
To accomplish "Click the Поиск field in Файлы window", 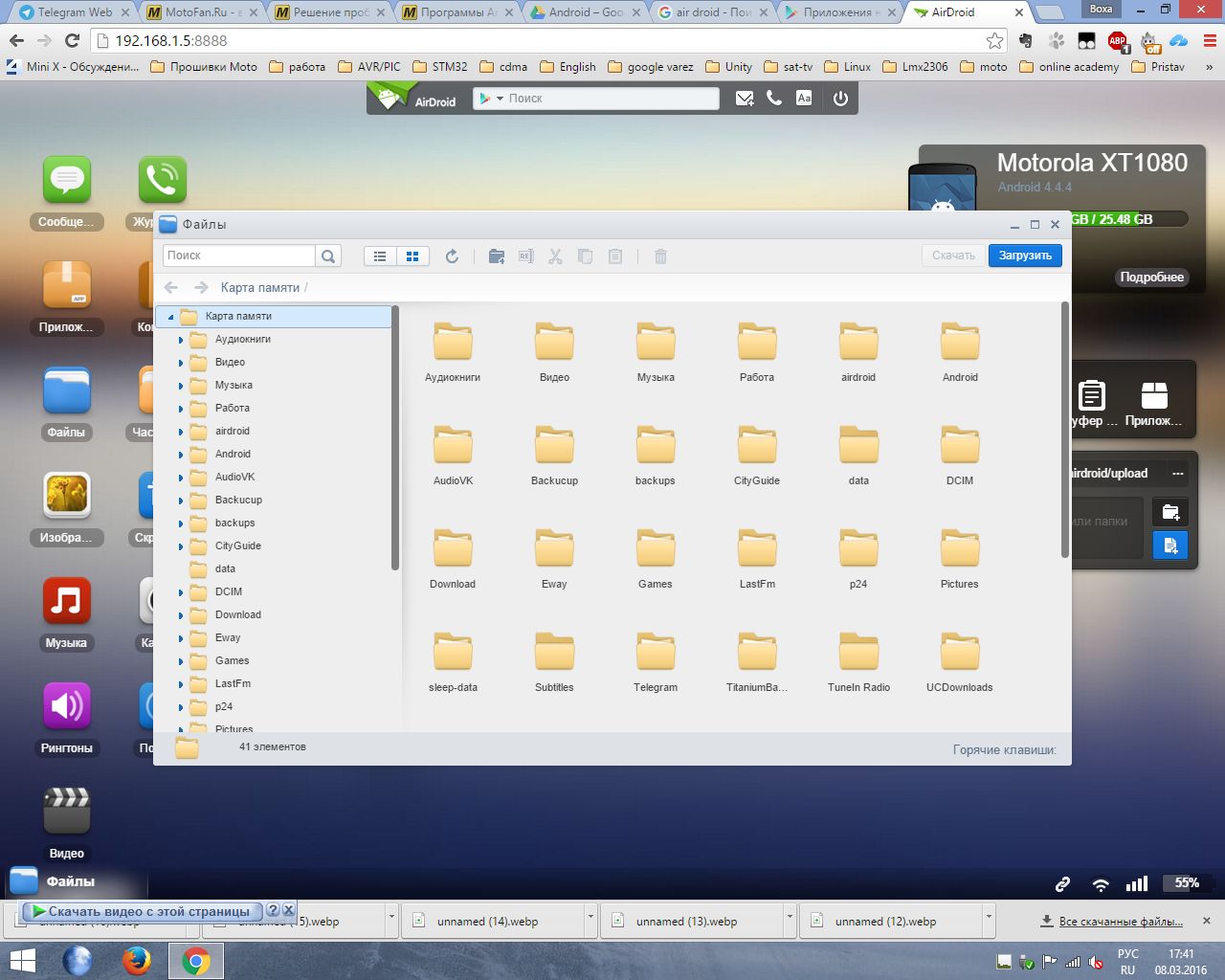I will (x=239, y=256).
